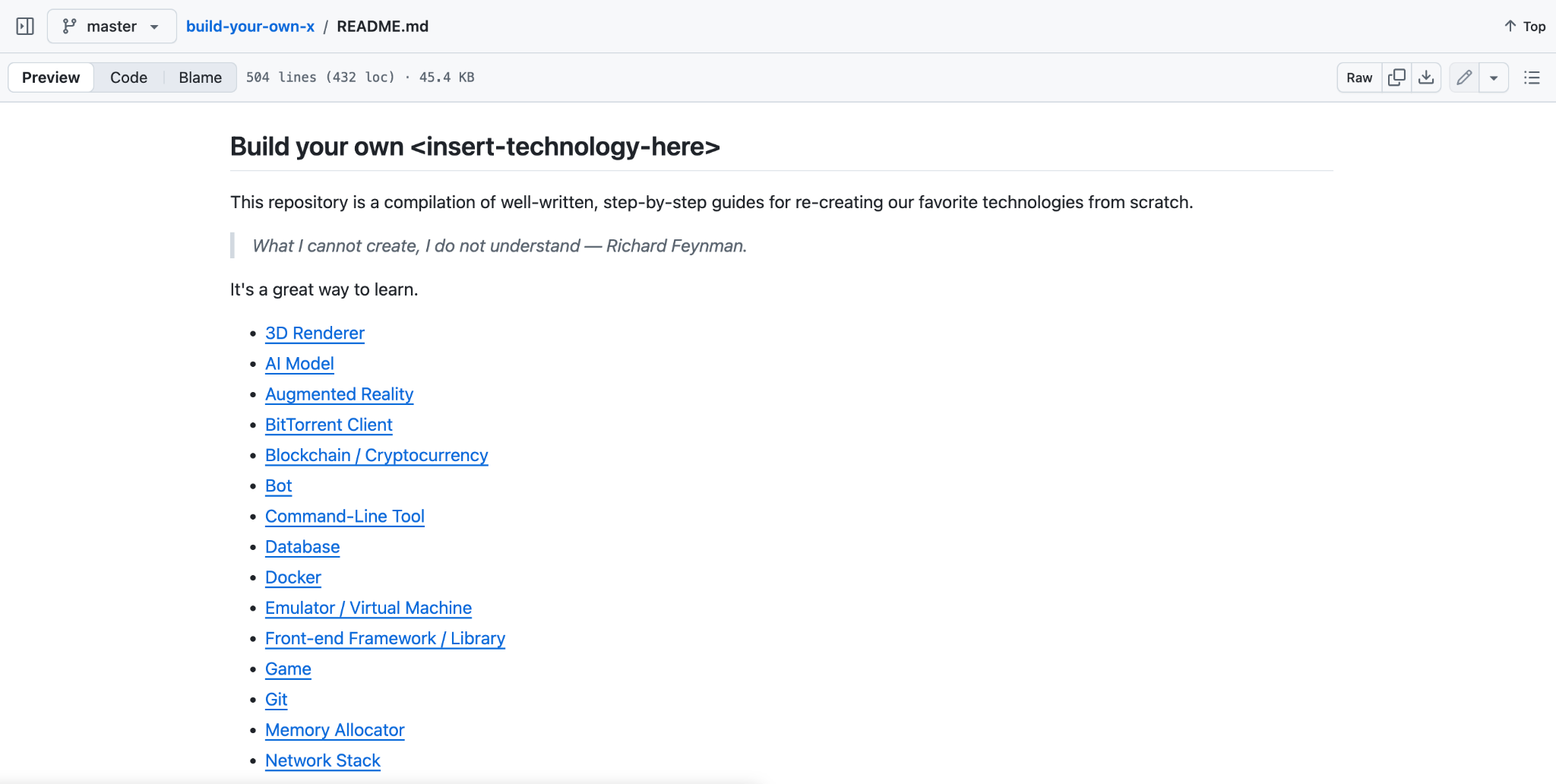Image resolution: width=1556 pixels, height=784 pixels.
Task: Open the Blockchain / Cryptocurrency section
Action: point(375,455)
